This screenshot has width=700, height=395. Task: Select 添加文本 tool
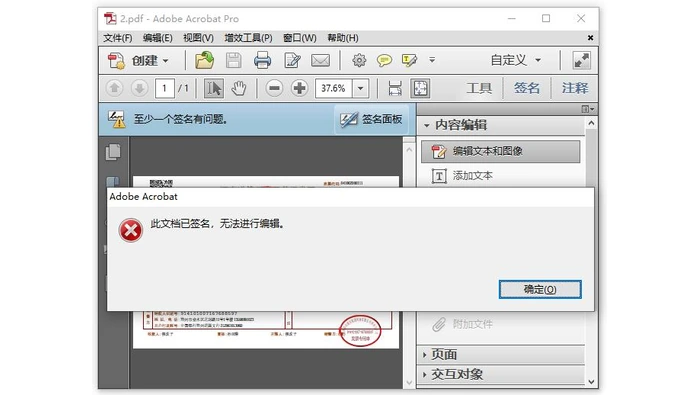tap(462, 176)
